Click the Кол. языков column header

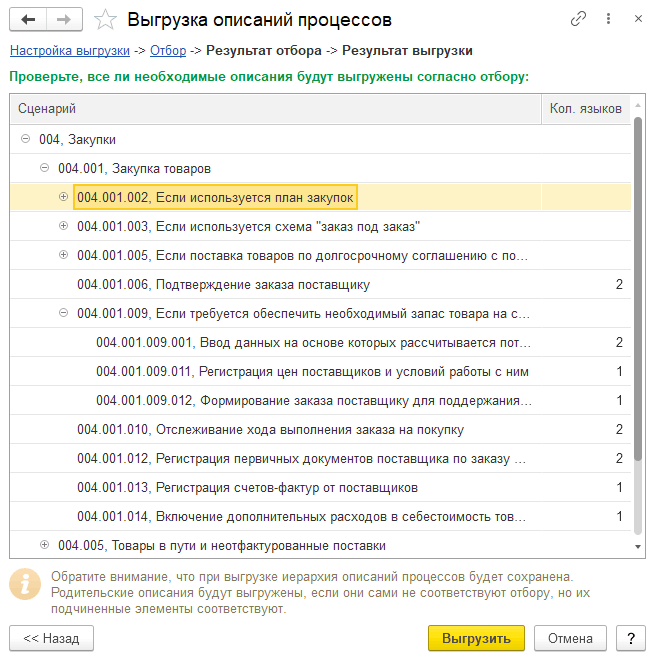586,109
